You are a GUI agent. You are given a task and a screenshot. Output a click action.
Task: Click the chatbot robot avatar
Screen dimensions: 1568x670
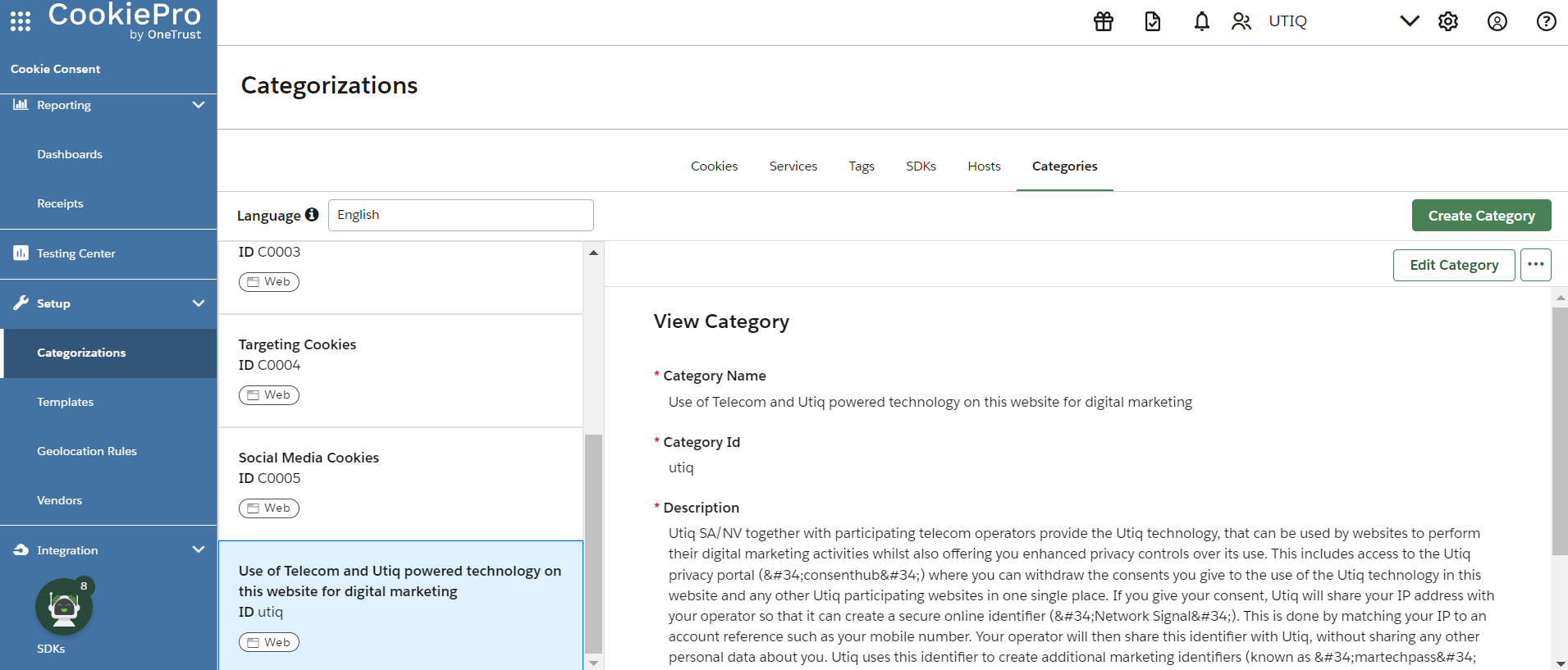point(64,608)
